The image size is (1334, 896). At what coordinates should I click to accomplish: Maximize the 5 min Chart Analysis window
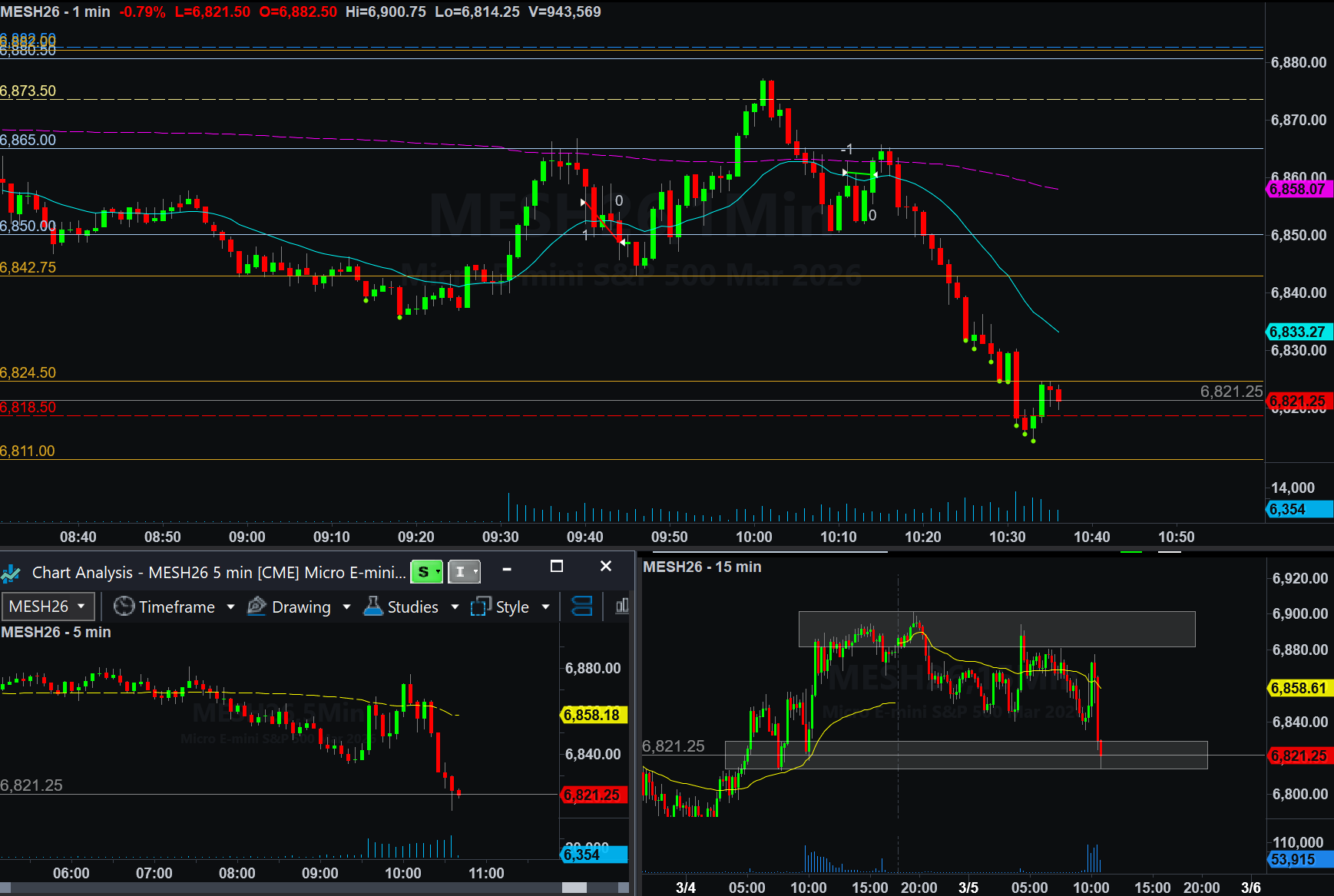(557, 567)
